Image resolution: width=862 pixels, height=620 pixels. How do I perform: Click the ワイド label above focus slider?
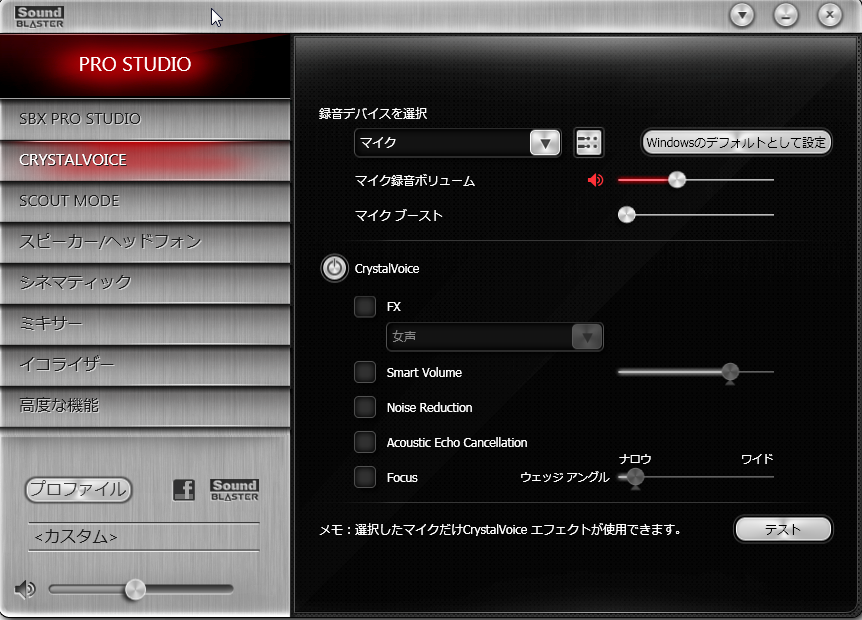(x=757, y=459)
